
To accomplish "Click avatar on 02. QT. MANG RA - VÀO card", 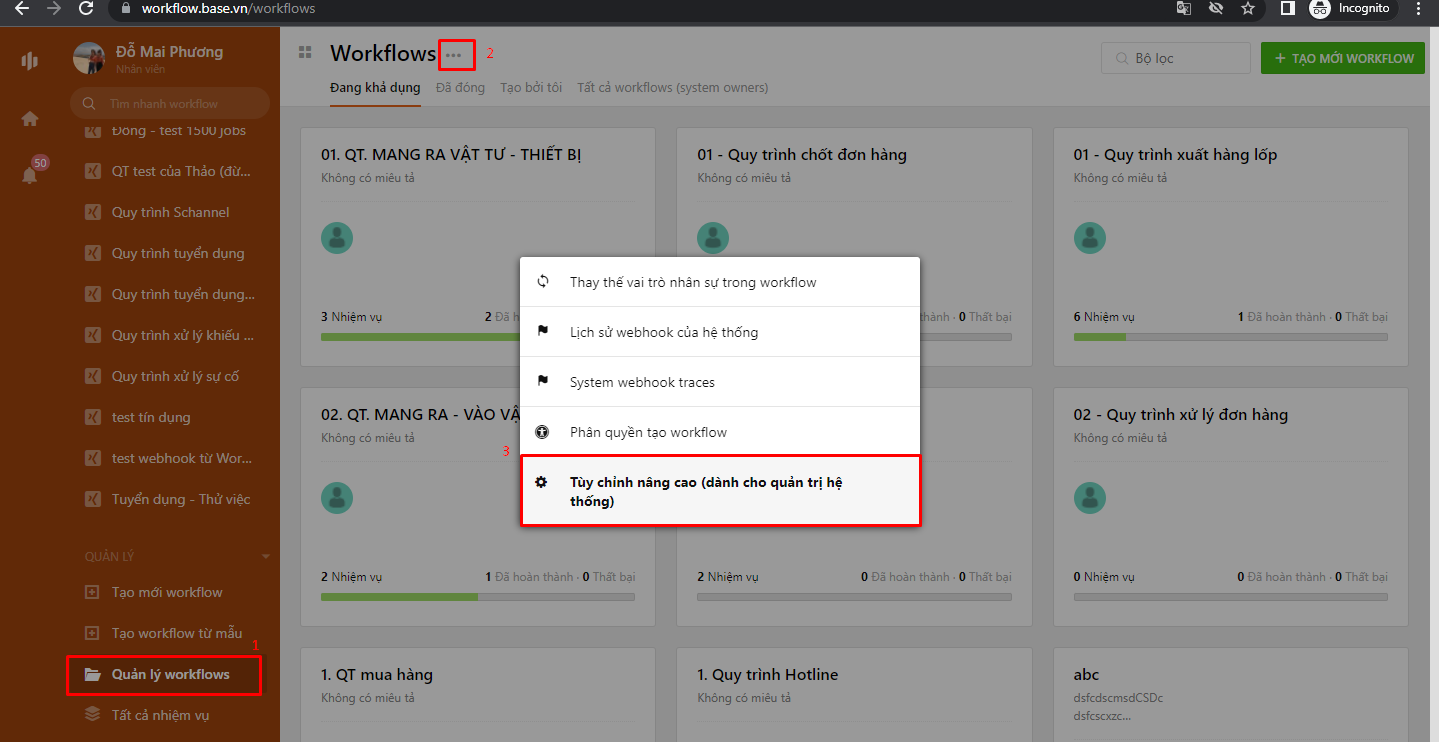I will (337, 497).
